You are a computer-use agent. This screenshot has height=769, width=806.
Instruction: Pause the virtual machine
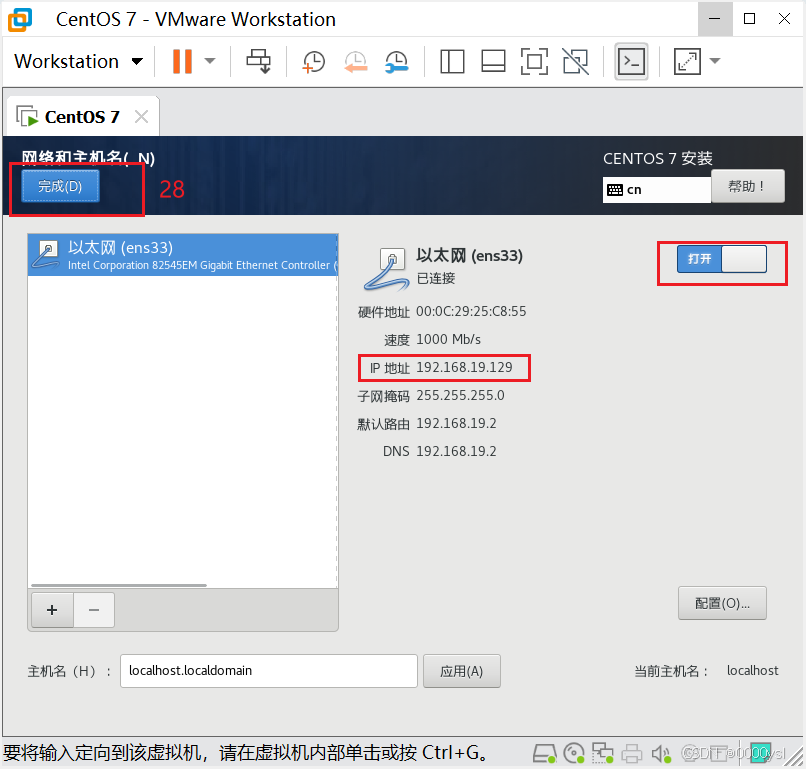[182, 62]
